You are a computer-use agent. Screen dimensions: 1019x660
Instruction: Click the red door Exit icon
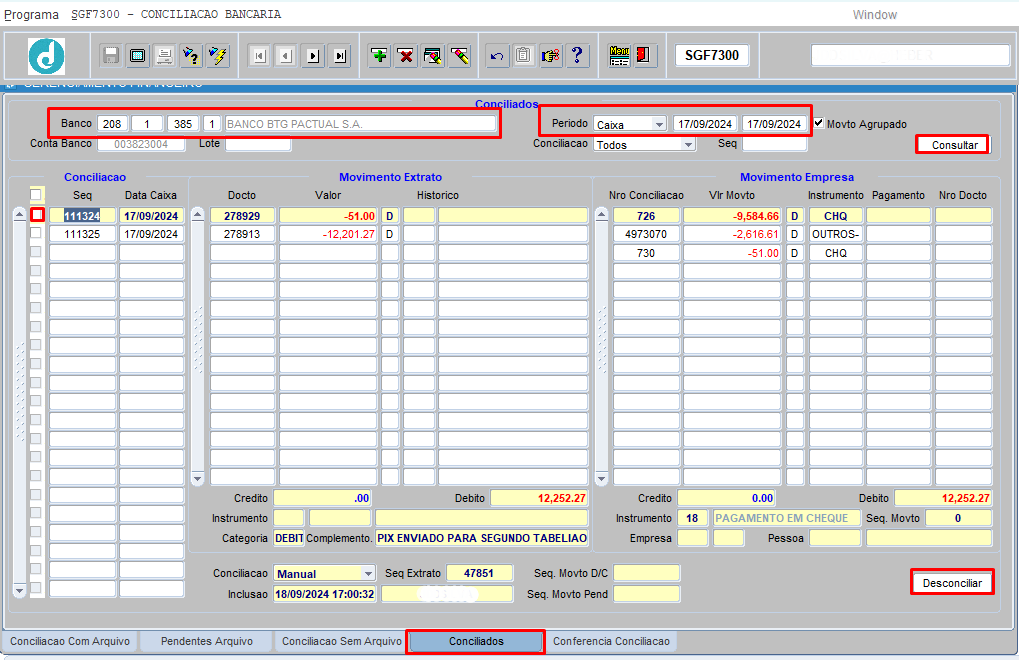pos(643,55)
